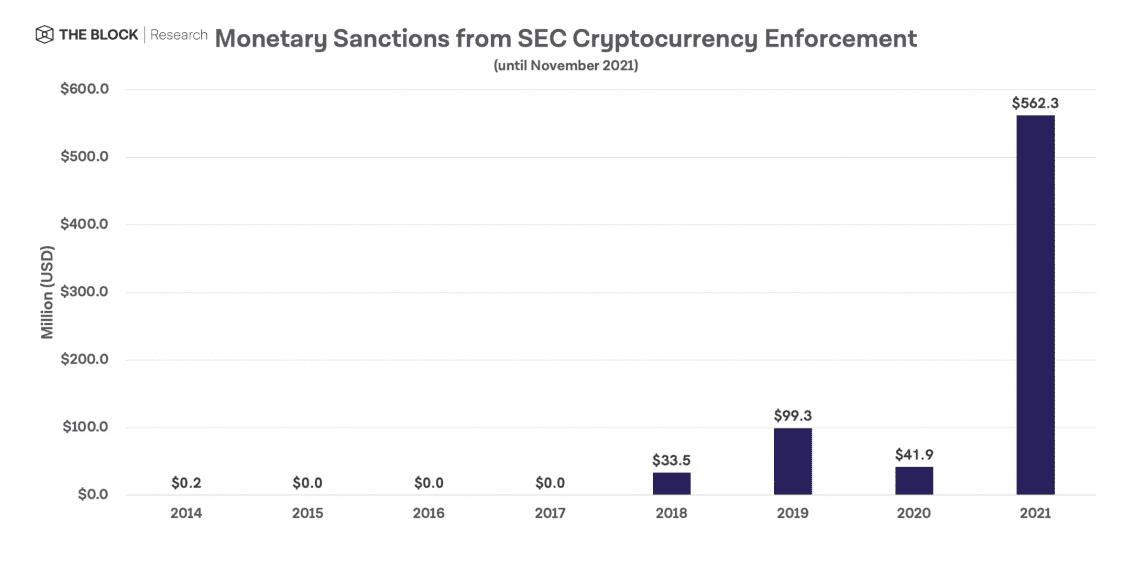Click the 2021 bar in the chart
1138x561 pixels.
pyautogui.click(x=1035, y=305)
